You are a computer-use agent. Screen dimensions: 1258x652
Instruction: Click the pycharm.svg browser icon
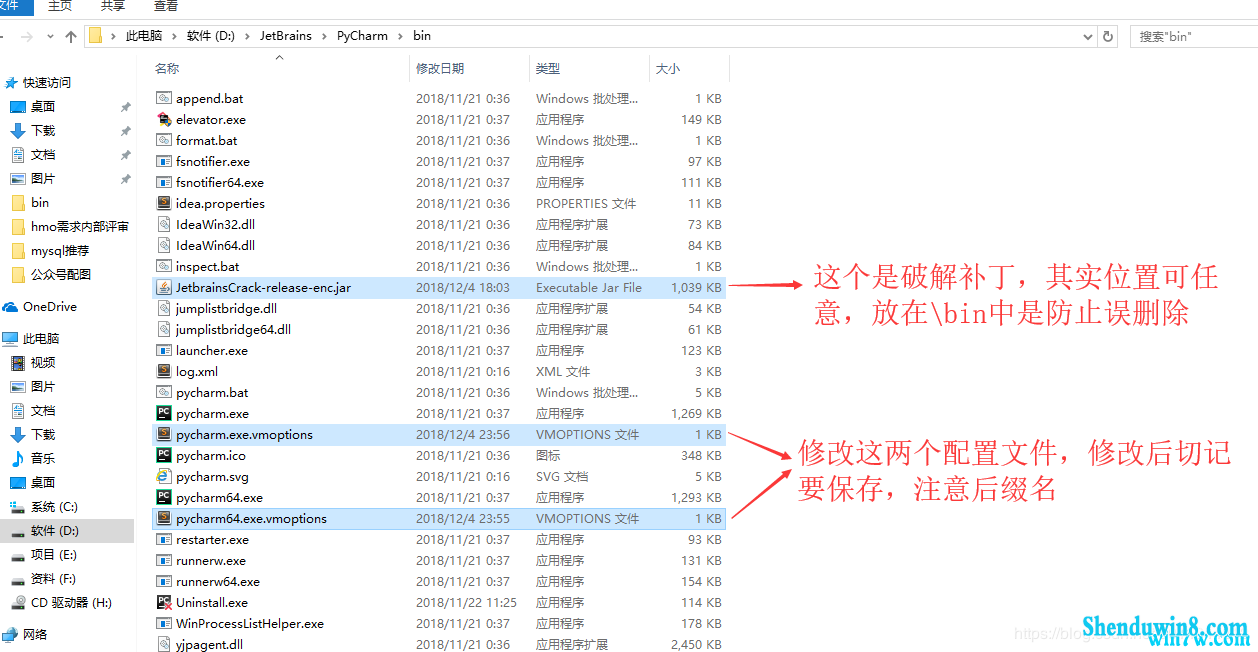click(164, 476)
